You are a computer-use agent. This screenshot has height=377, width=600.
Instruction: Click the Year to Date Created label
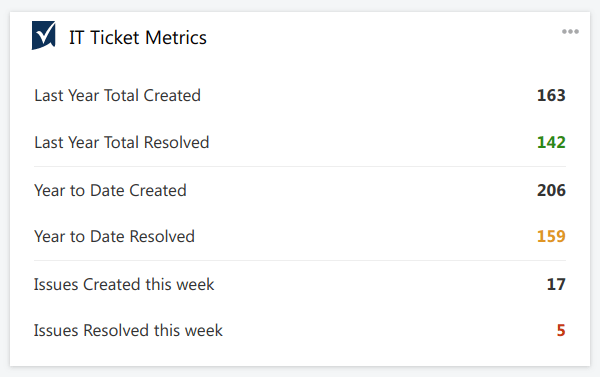click(110, 190)
